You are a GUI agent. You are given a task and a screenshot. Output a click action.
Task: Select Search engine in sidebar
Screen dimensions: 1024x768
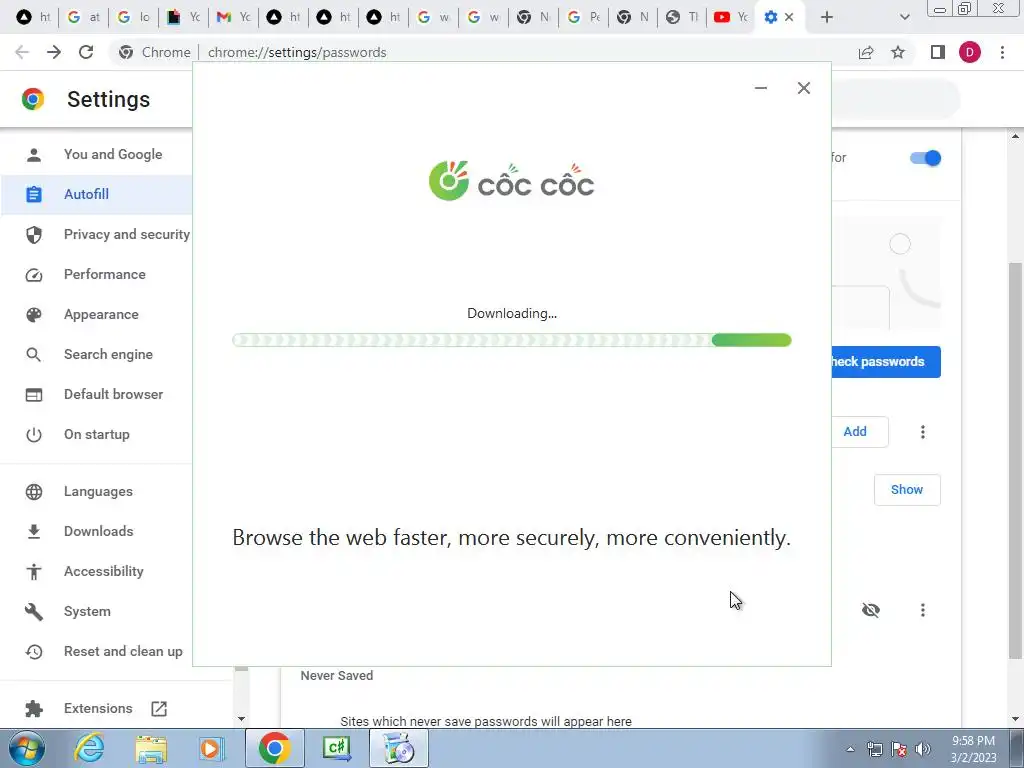click(x=108, y=354)
